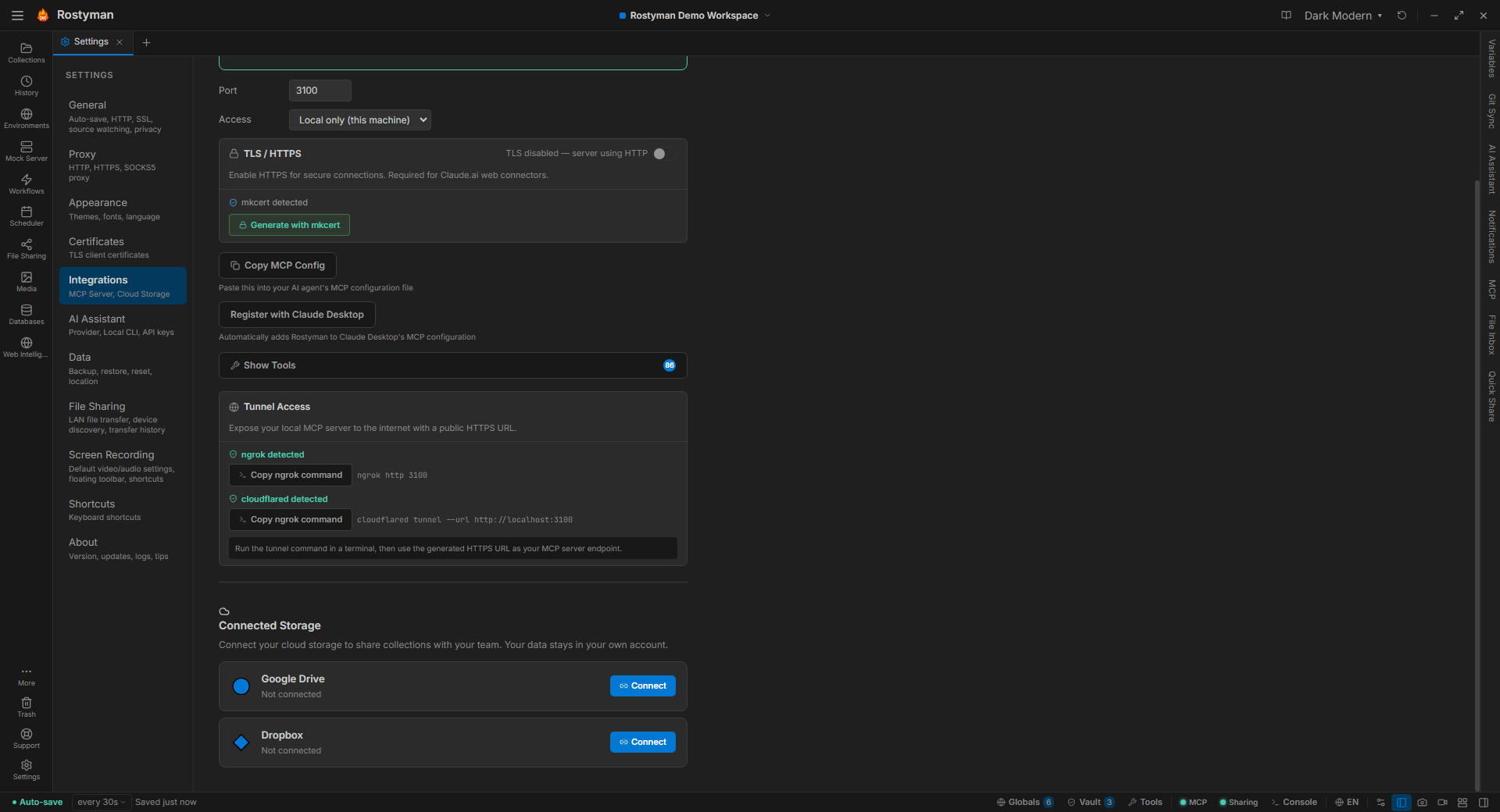Open the Variables right side panel
Viewport: 1500px width, 812px height.
tap(1491, 59)
